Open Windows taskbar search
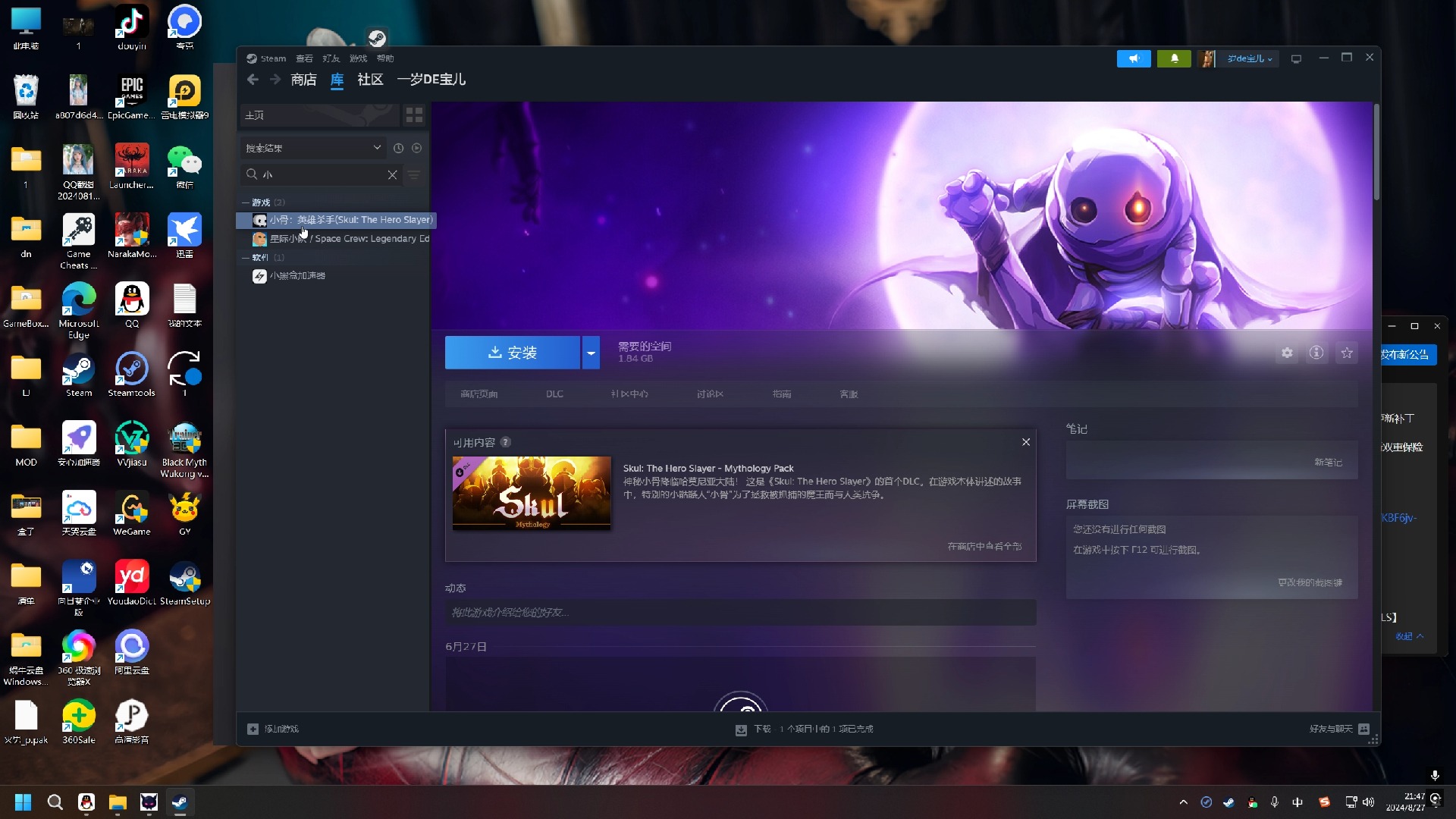 (x=55, y=802)
